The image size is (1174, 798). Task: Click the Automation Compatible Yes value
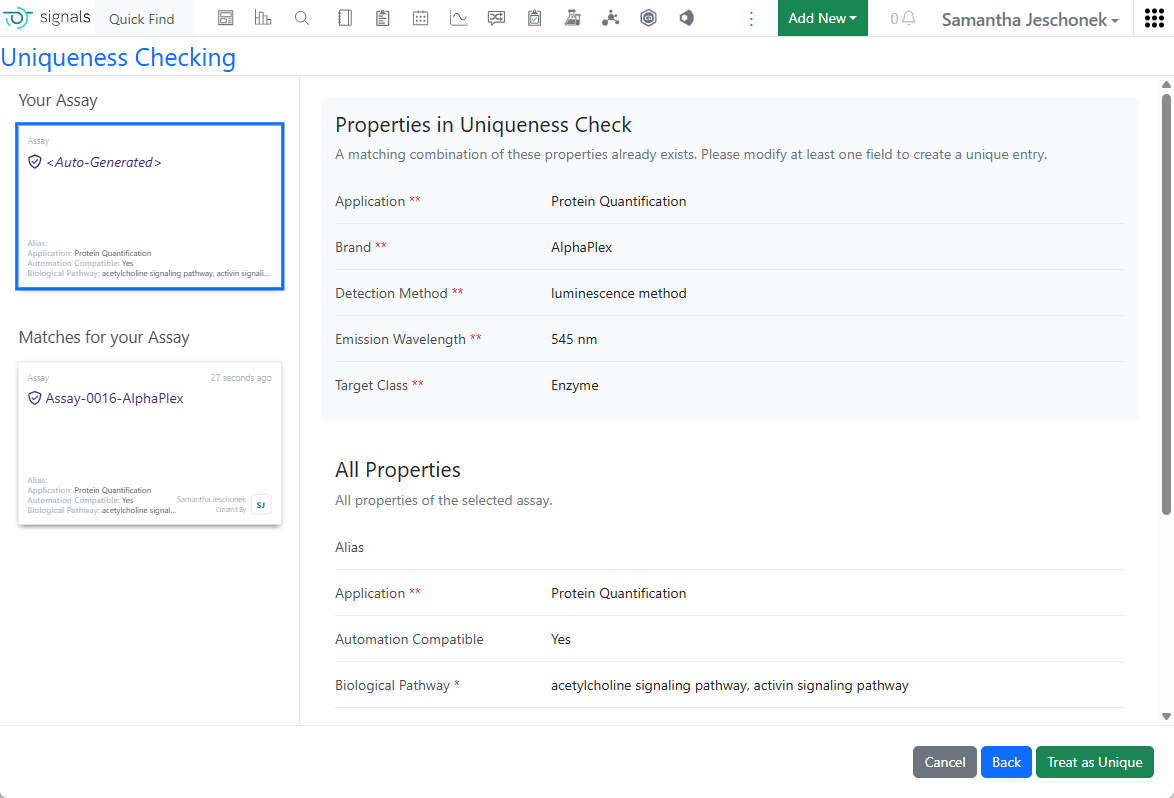click(x=560, y=639)
